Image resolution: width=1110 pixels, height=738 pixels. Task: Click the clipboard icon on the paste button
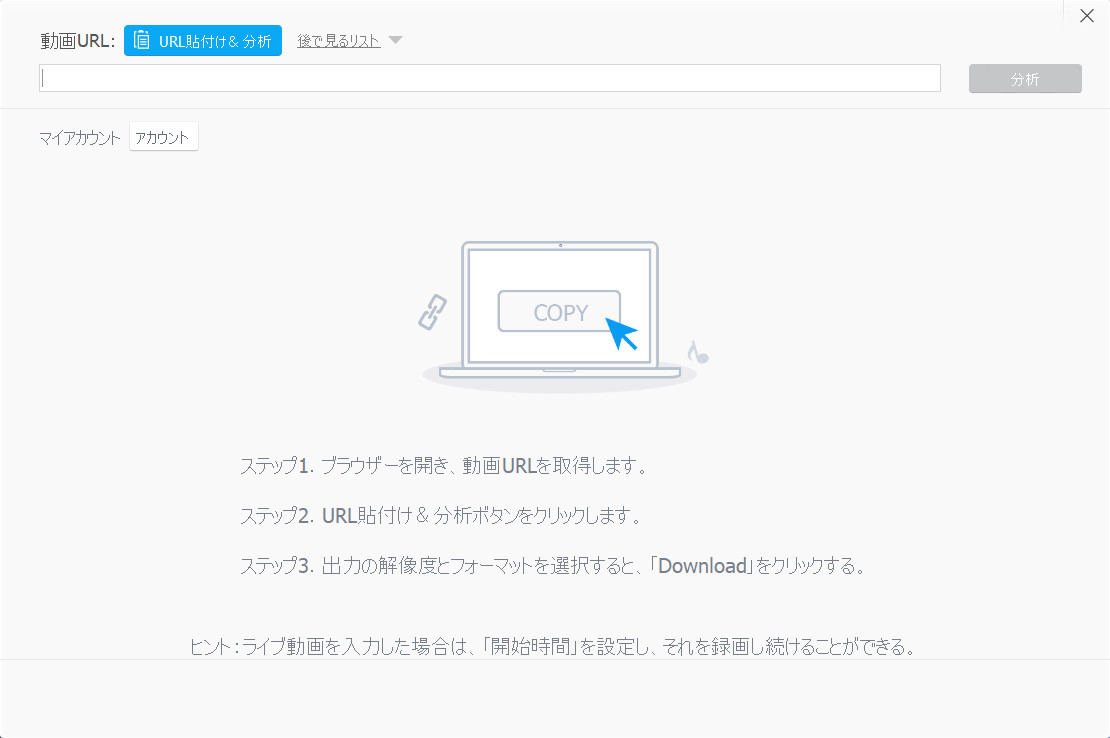[x=142, y=41]
